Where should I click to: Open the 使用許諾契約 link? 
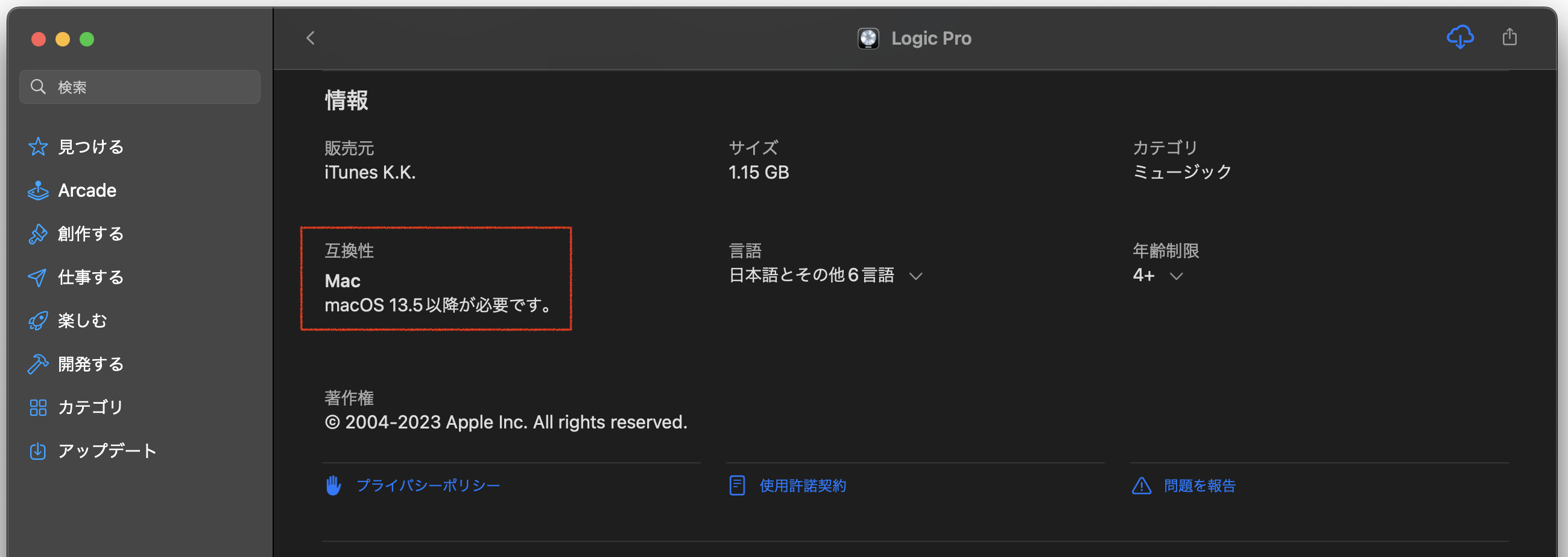[x=802, y=486]
